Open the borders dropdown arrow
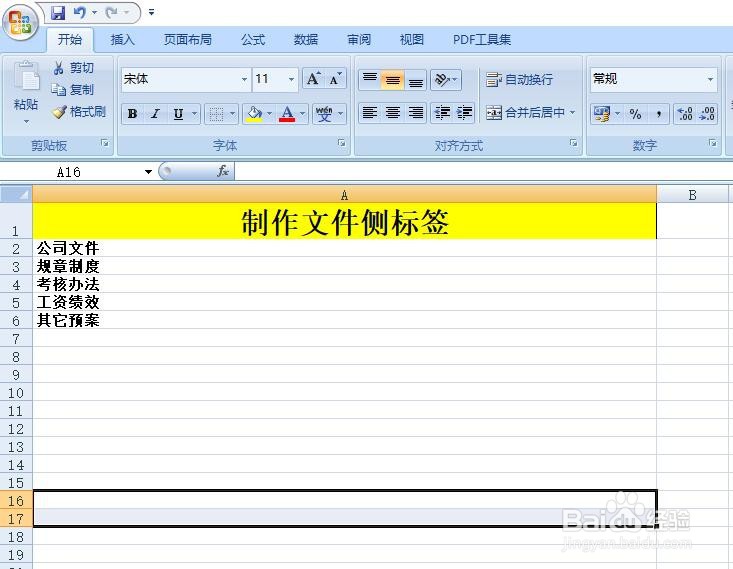Image resolution: width=733 pixels, height=569 pixels. pyautogui.click(x=232, y=114)
